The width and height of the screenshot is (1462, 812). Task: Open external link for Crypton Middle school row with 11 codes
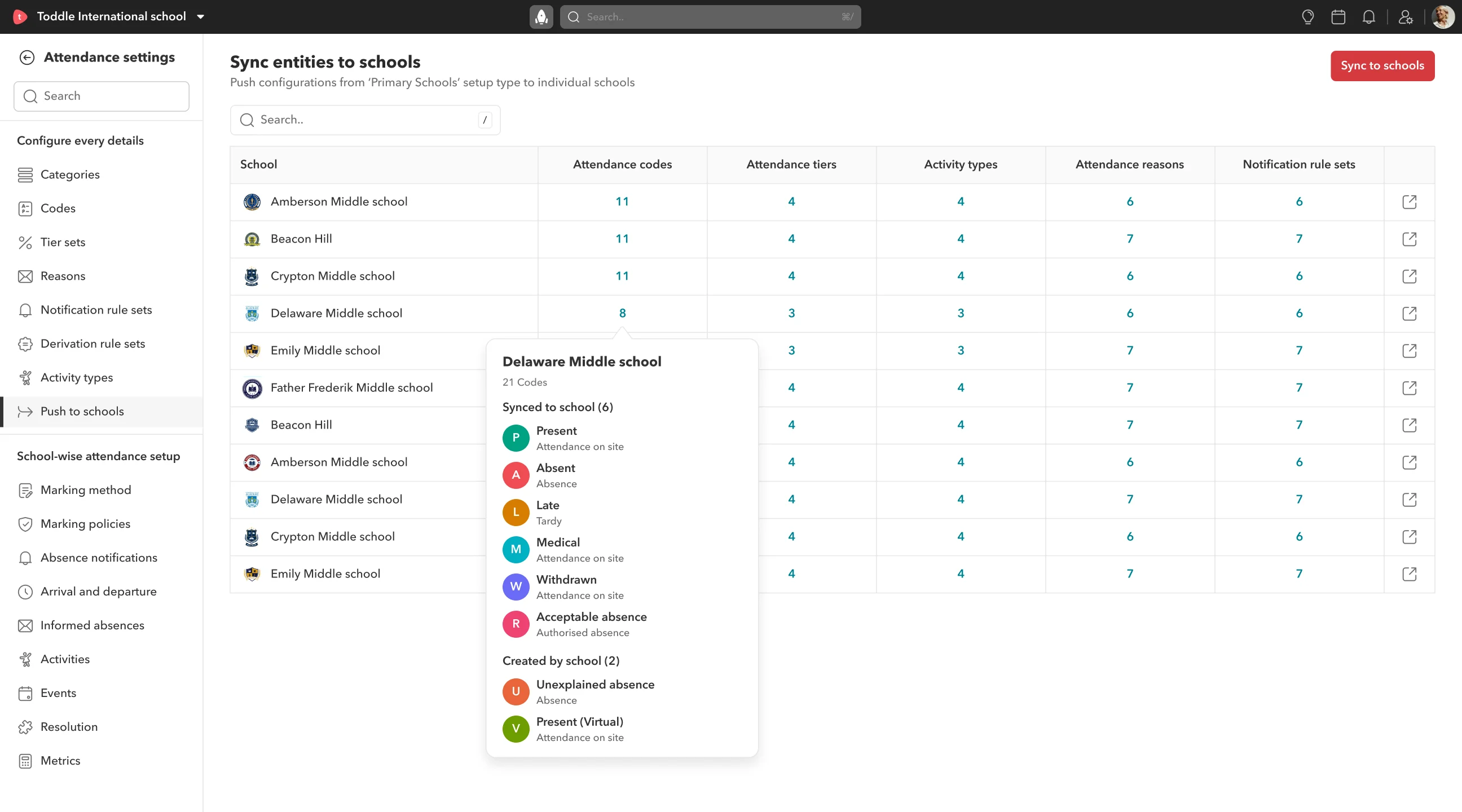(1409, 276)
